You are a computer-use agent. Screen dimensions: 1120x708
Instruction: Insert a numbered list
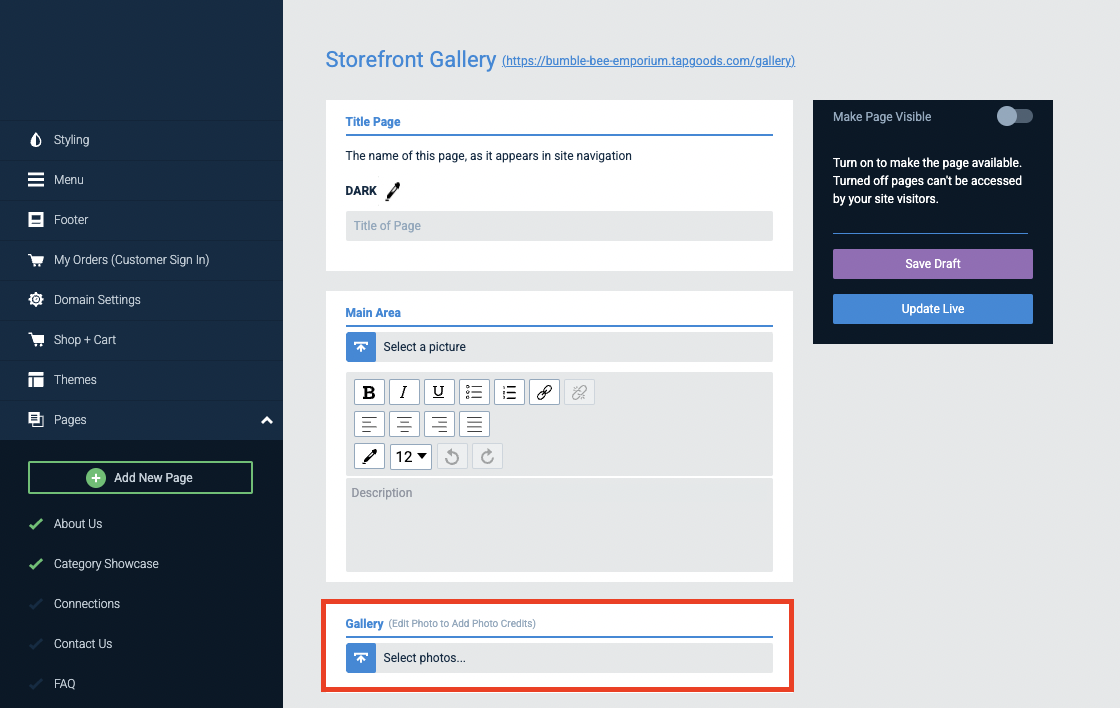[509, 391]
